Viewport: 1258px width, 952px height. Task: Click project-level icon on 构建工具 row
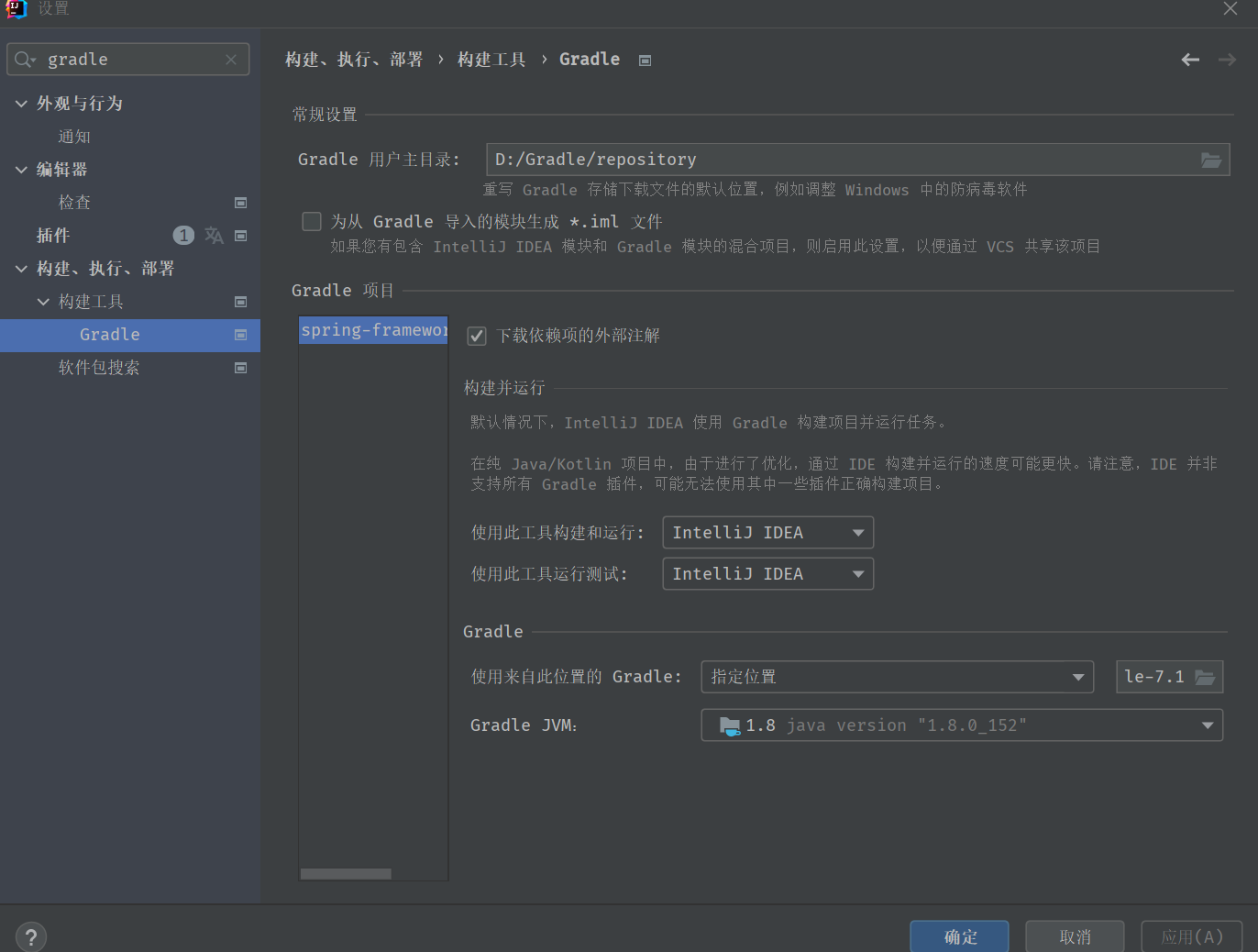point(241,302)
